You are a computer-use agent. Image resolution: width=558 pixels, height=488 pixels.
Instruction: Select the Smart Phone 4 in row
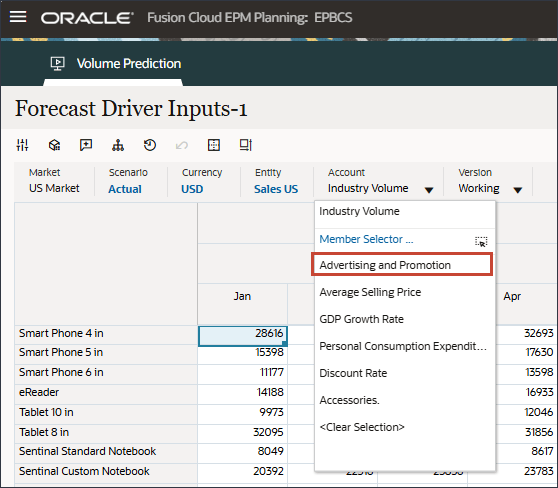(106, 335)
